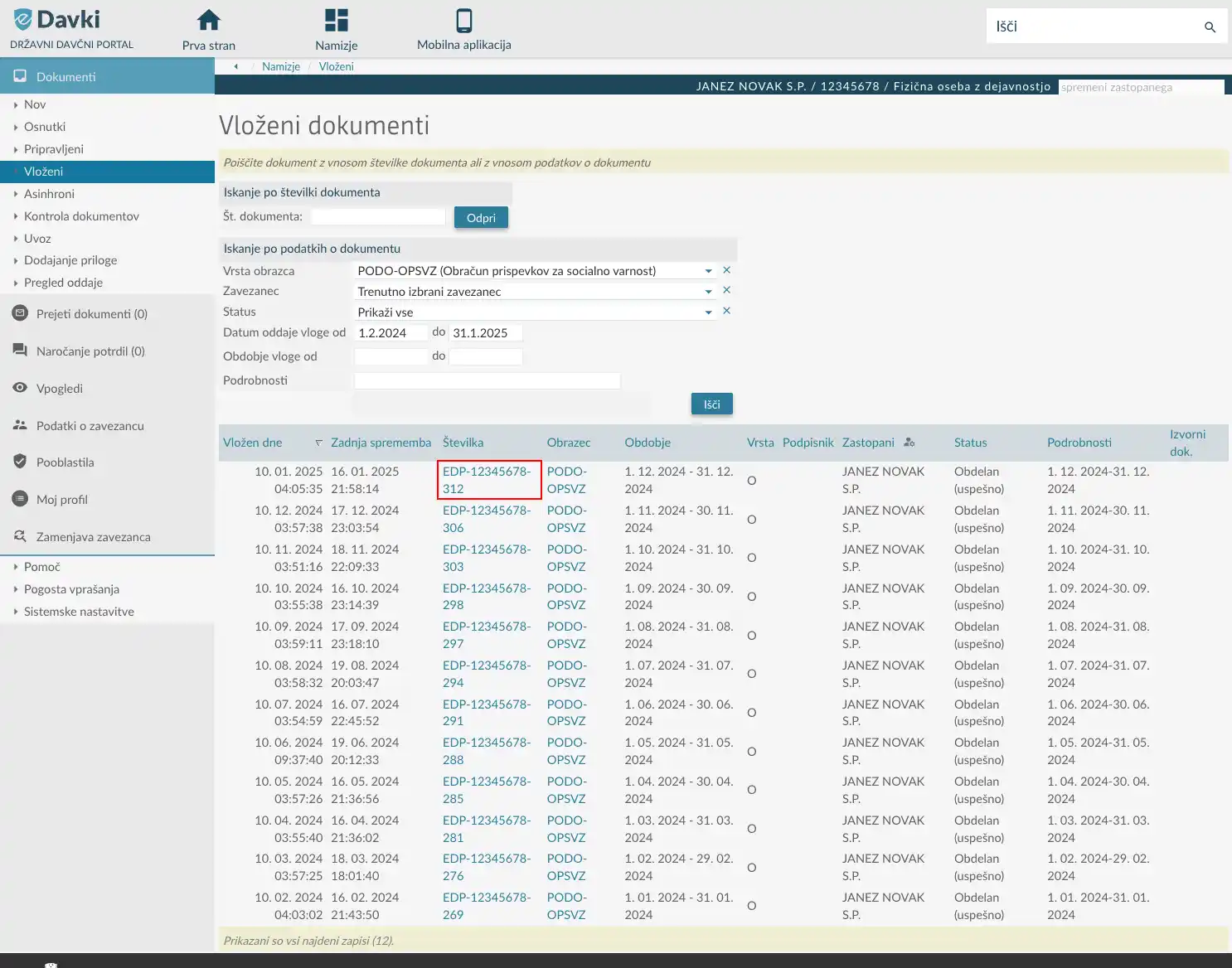Open the Mobilna aplikacija phone icon
This screenshot has width=1232, height=968.
point(463,20)
